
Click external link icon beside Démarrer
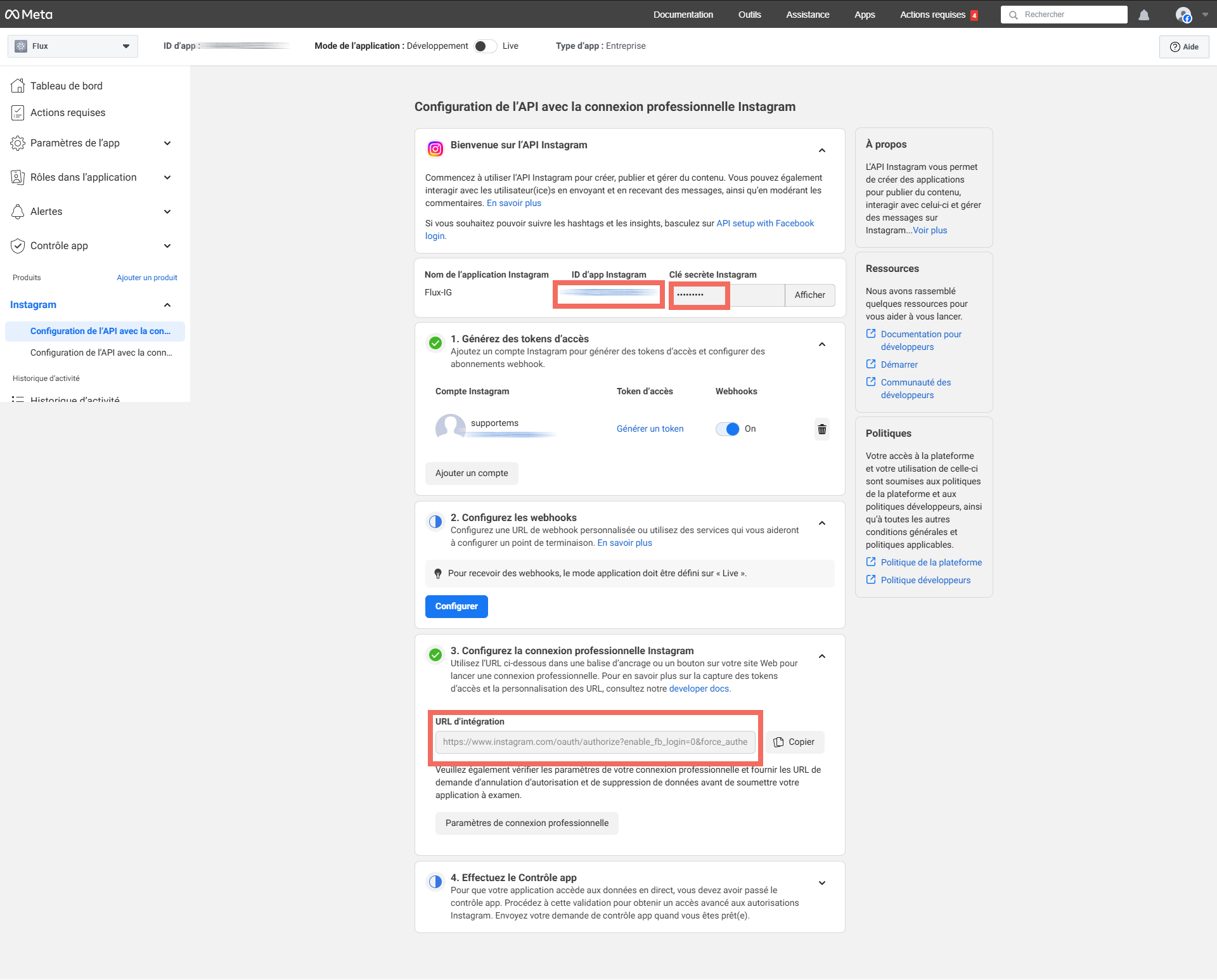(x=871, y=364)
